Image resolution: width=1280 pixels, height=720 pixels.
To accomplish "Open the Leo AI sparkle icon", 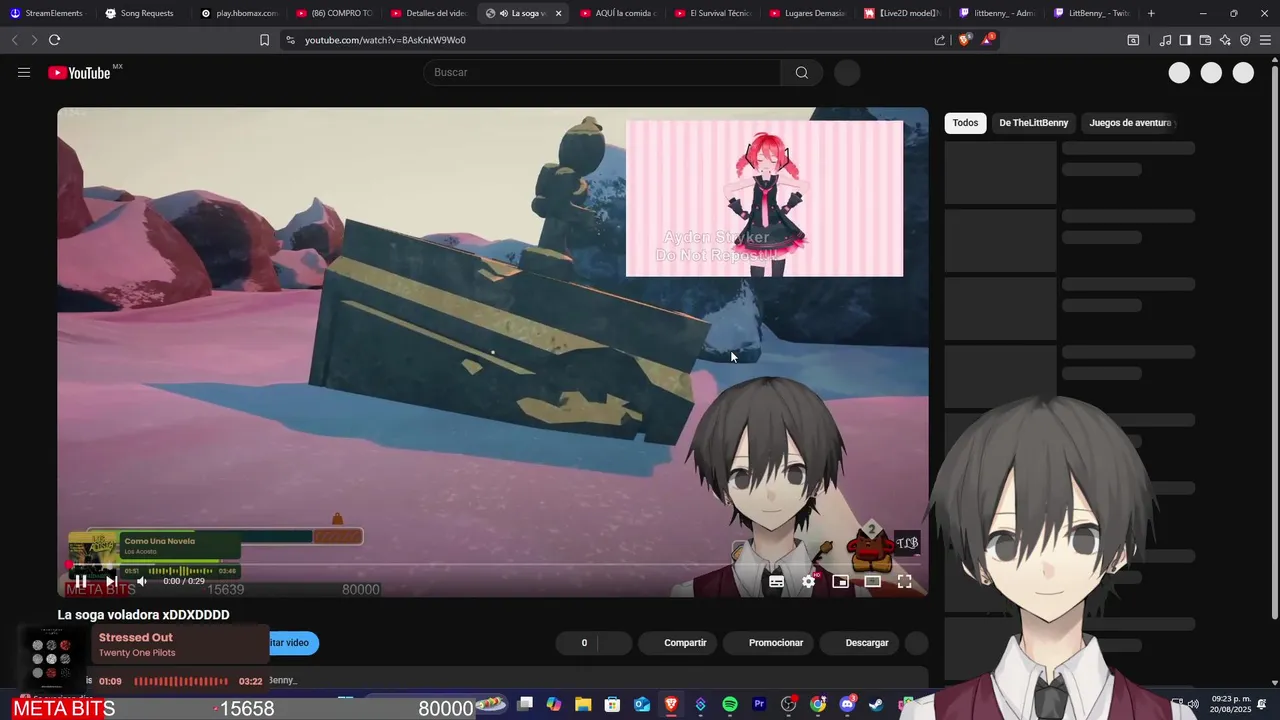I will point(1225,40).
